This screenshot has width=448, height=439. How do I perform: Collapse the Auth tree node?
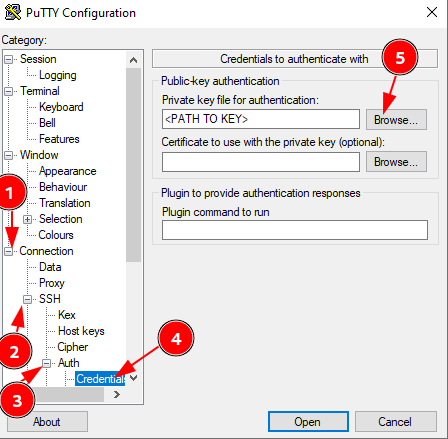point(47,363)
